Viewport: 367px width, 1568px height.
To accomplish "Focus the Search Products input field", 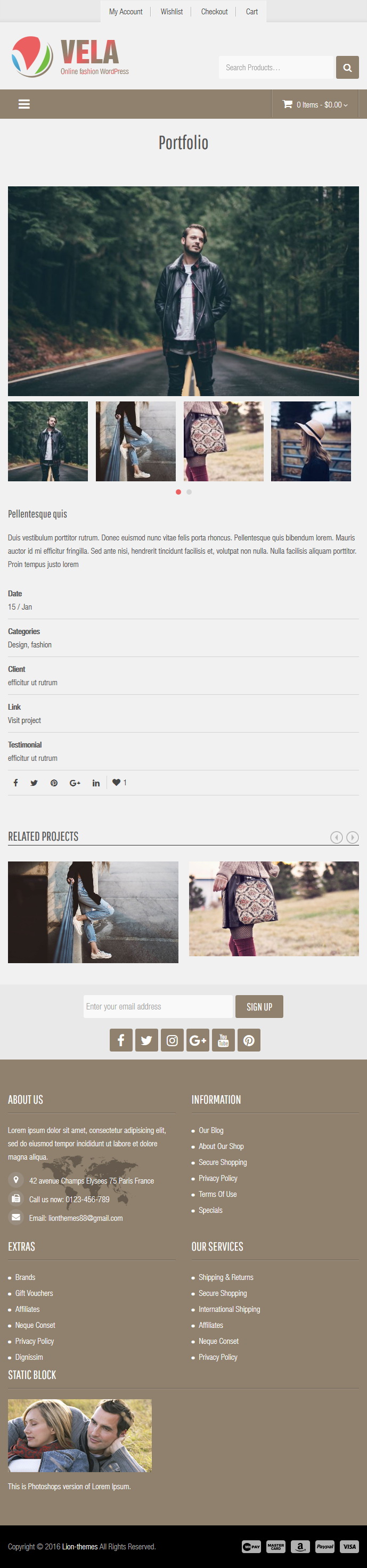I will (277, 68).
